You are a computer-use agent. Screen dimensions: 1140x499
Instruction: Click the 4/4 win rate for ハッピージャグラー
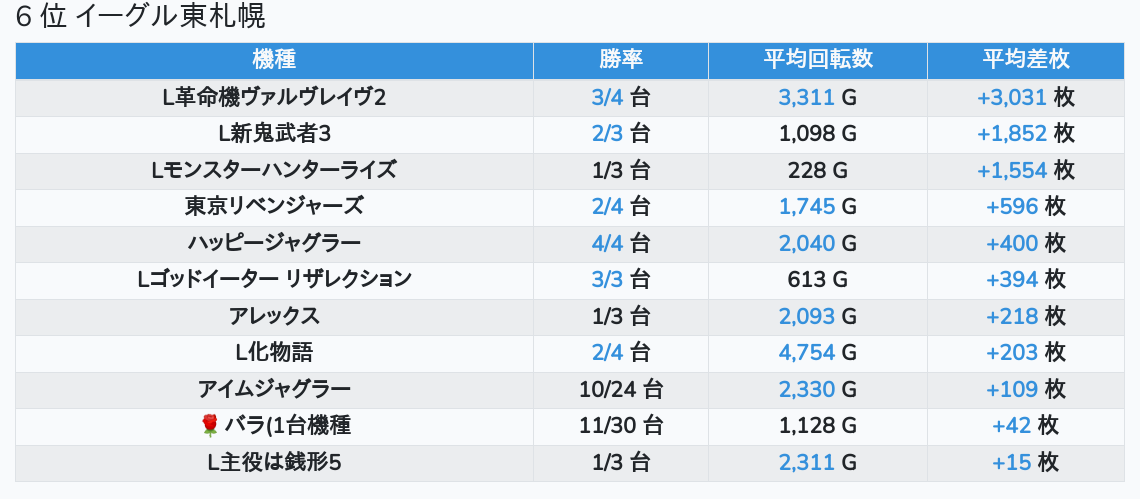(620, 243)
